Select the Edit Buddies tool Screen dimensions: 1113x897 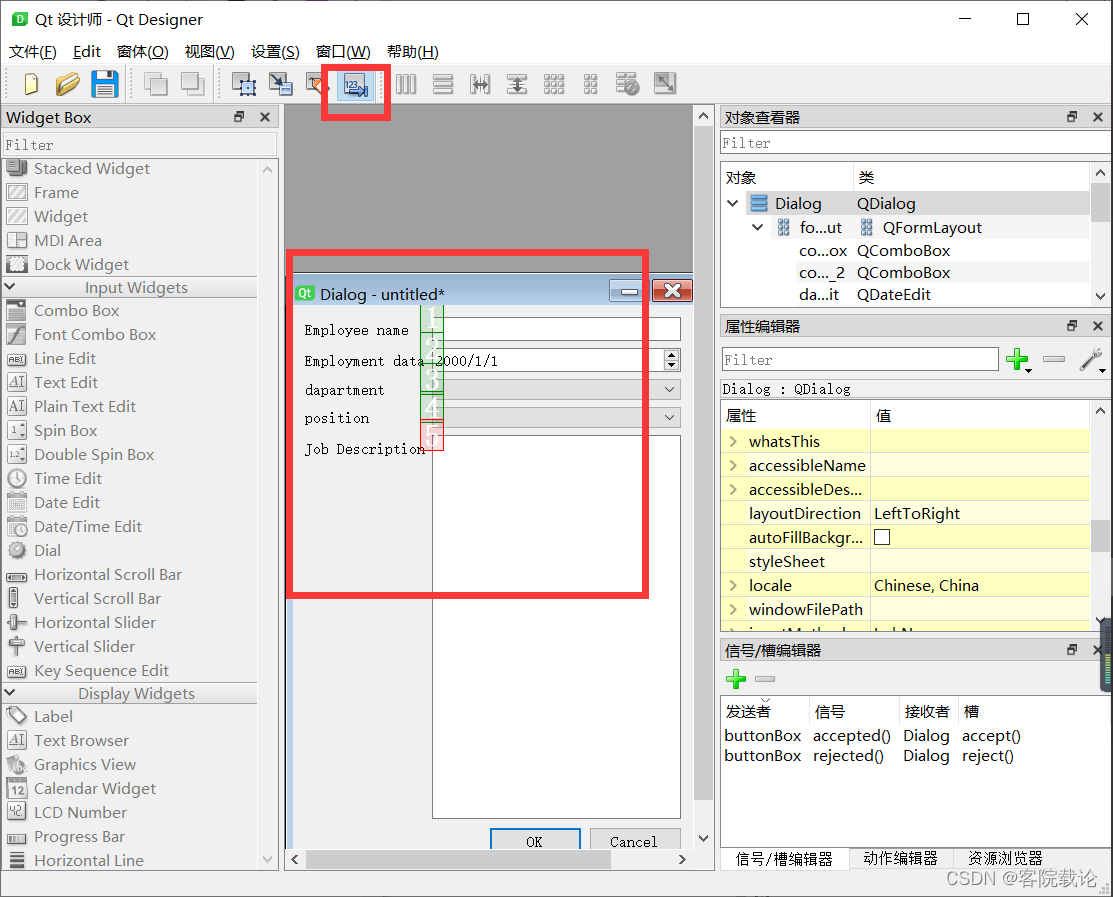(318, 84)
